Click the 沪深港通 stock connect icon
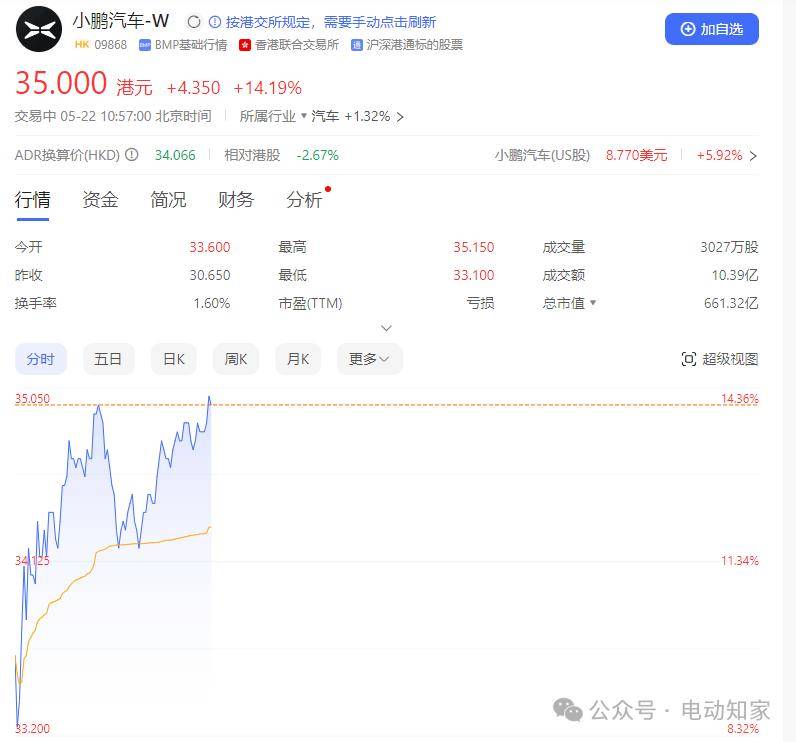796x742 pixels. tap(356, 45)
